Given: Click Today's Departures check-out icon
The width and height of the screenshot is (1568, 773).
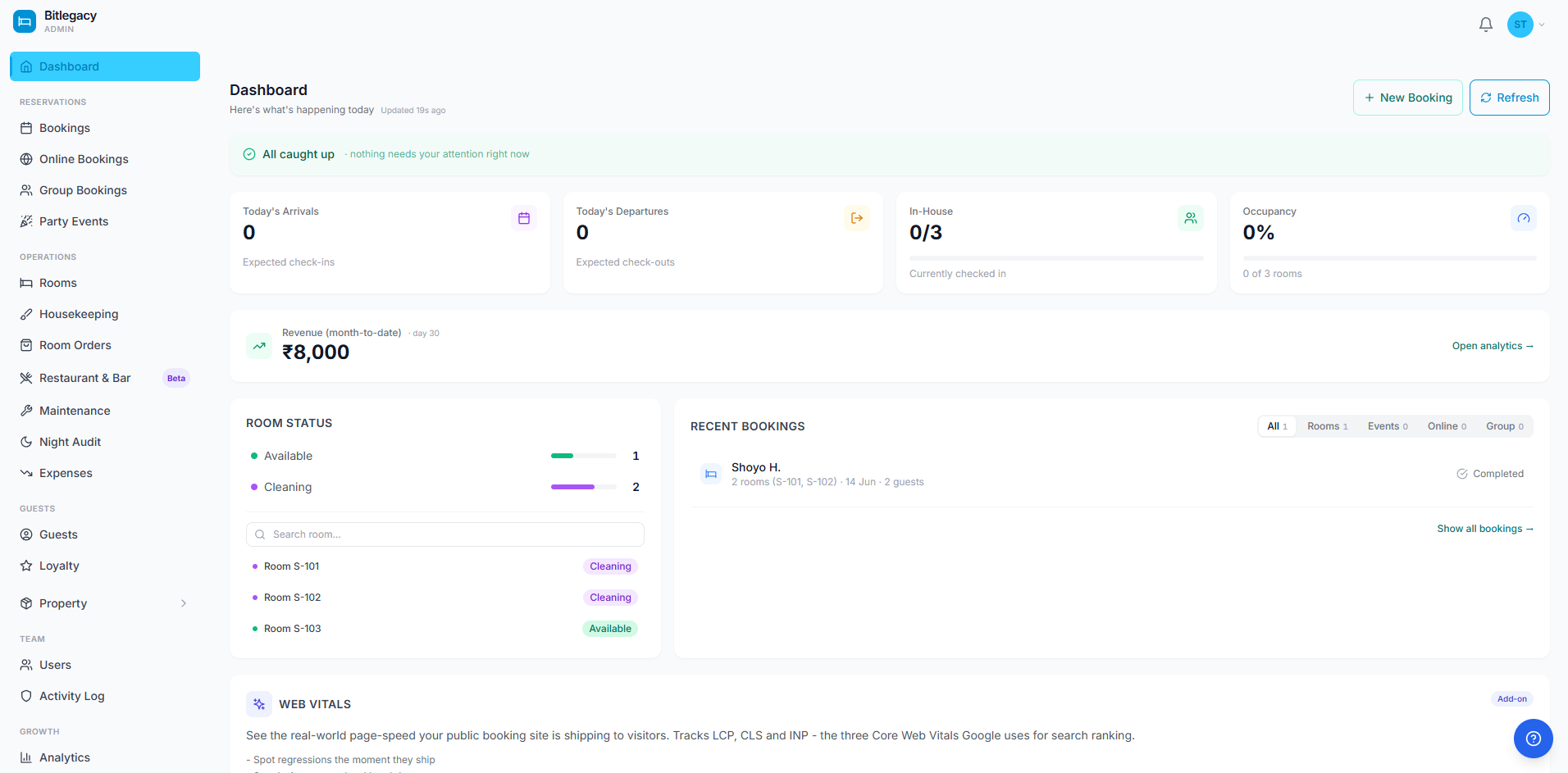Looking at the screenshot, I should click(x=857, y=218).
